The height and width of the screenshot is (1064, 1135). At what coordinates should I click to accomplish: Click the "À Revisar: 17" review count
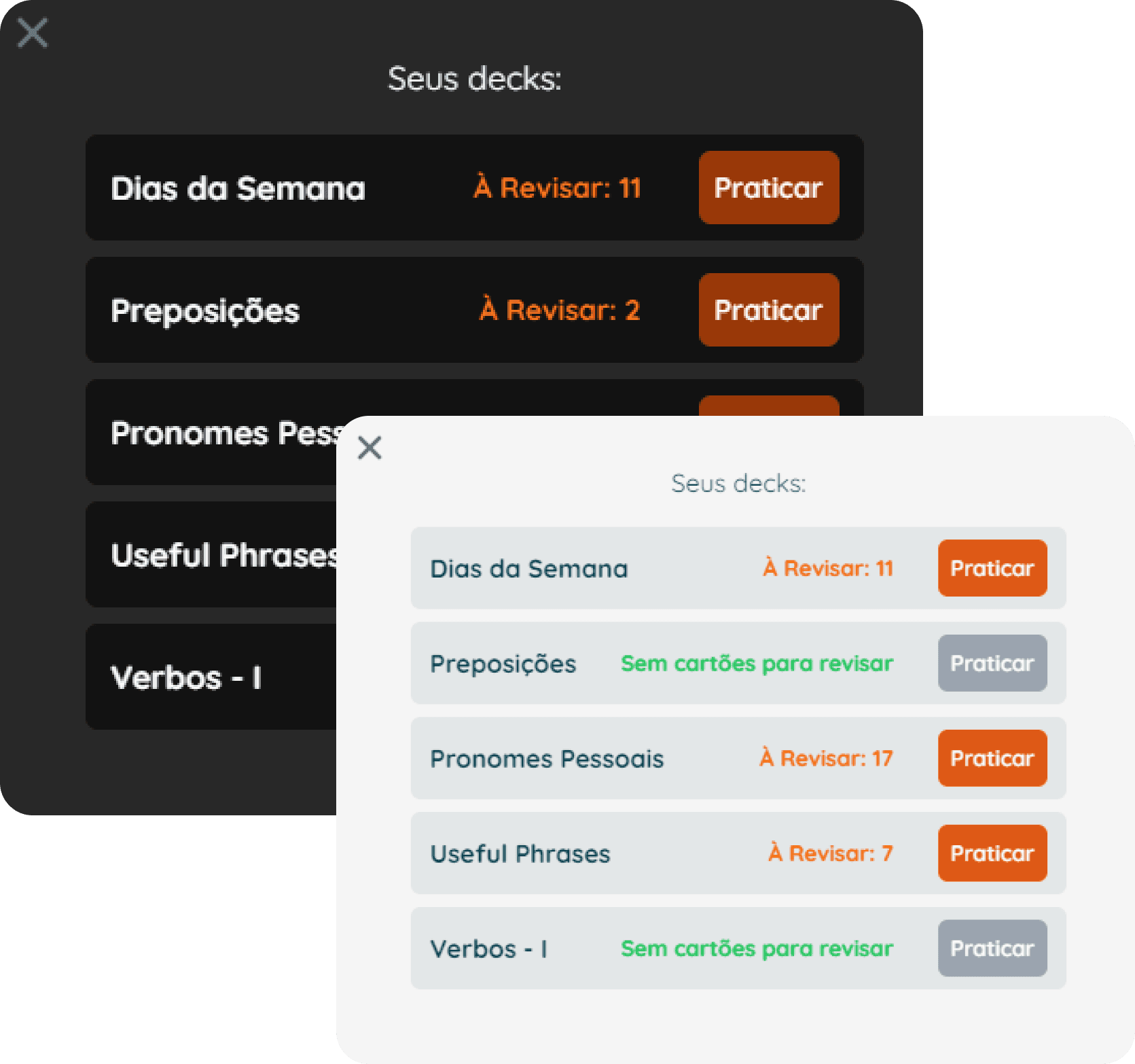point(826,758)
